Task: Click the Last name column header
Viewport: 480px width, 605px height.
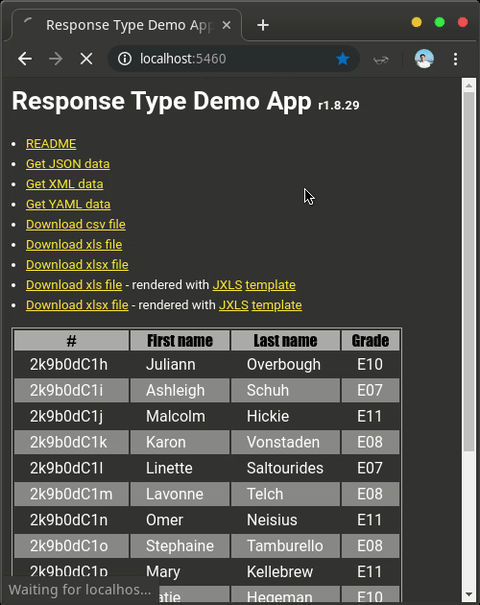Action: pyautogui.click(x=286, y=341)
